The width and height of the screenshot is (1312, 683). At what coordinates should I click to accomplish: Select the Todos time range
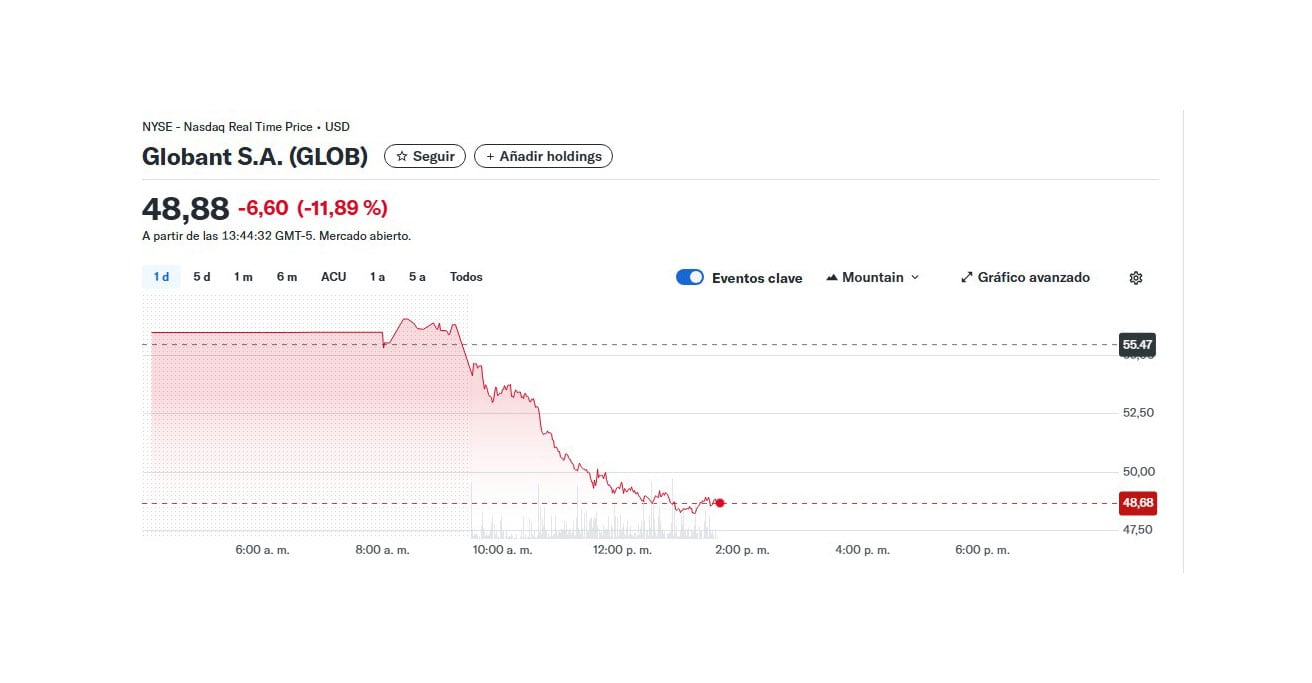tap(465, 276)
